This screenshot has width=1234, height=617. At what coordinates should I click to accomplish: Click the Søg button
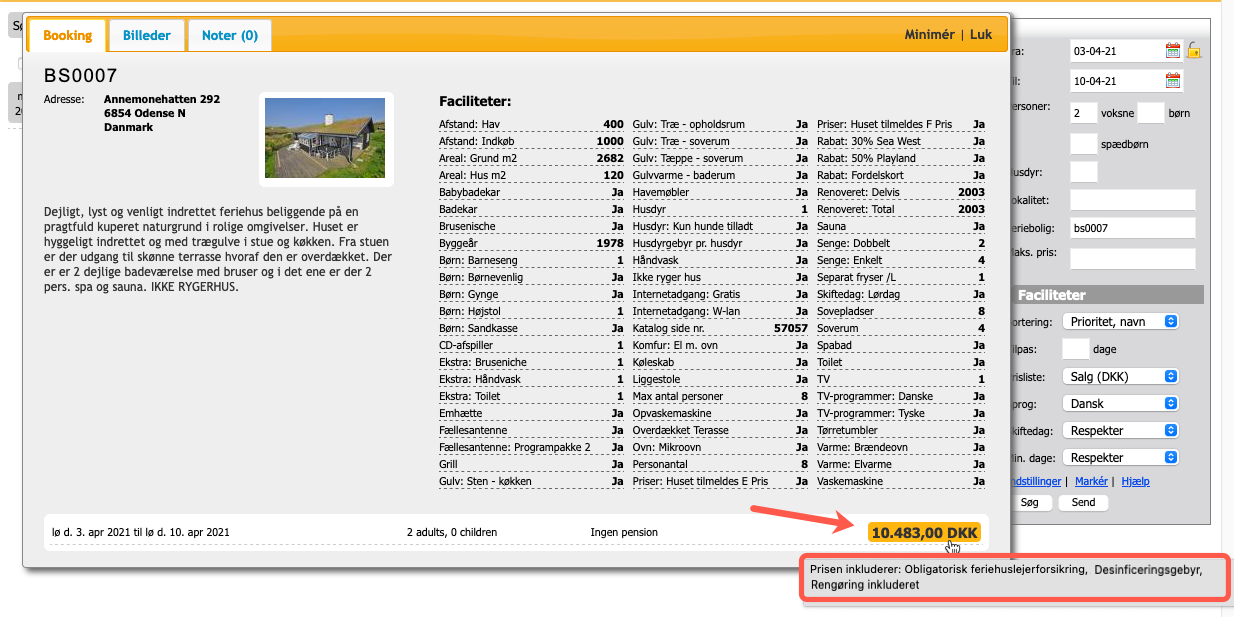(x=1029, y=503)
